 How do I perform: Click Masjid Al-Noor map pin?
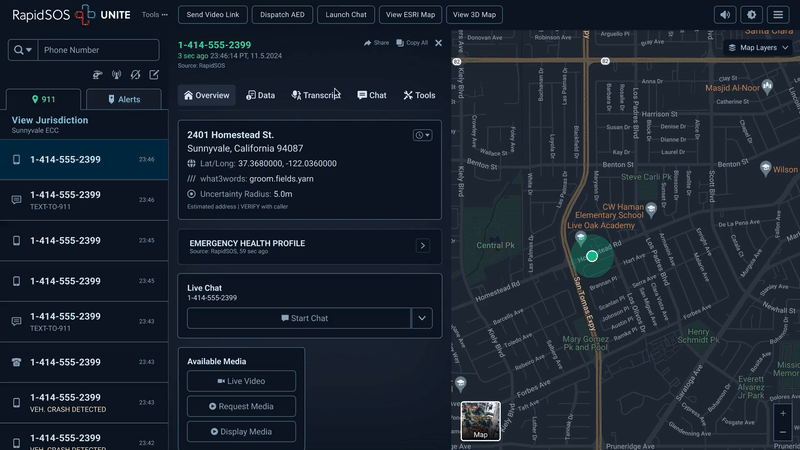coord(767,86)
